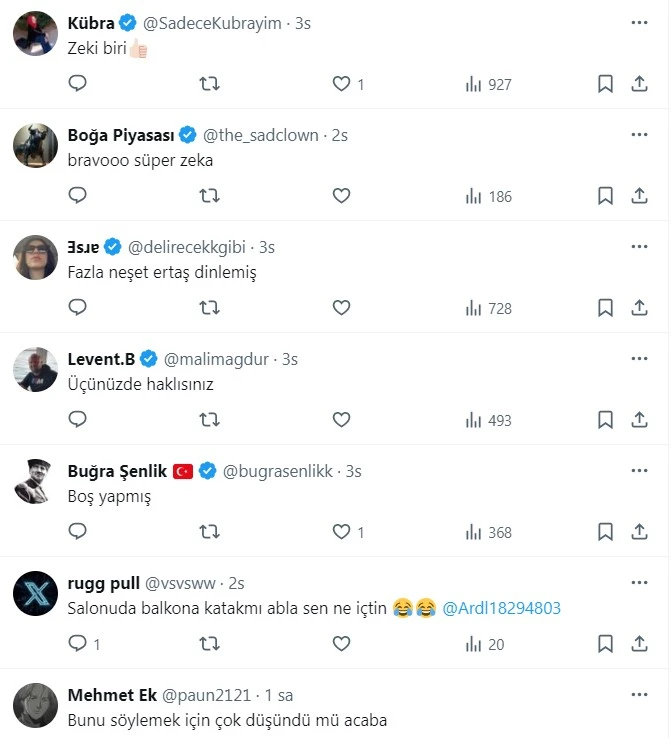Like Kübra's "Zeki biri" tweet
The width and height of the screenshot is (671, 738).
(342, 85)
